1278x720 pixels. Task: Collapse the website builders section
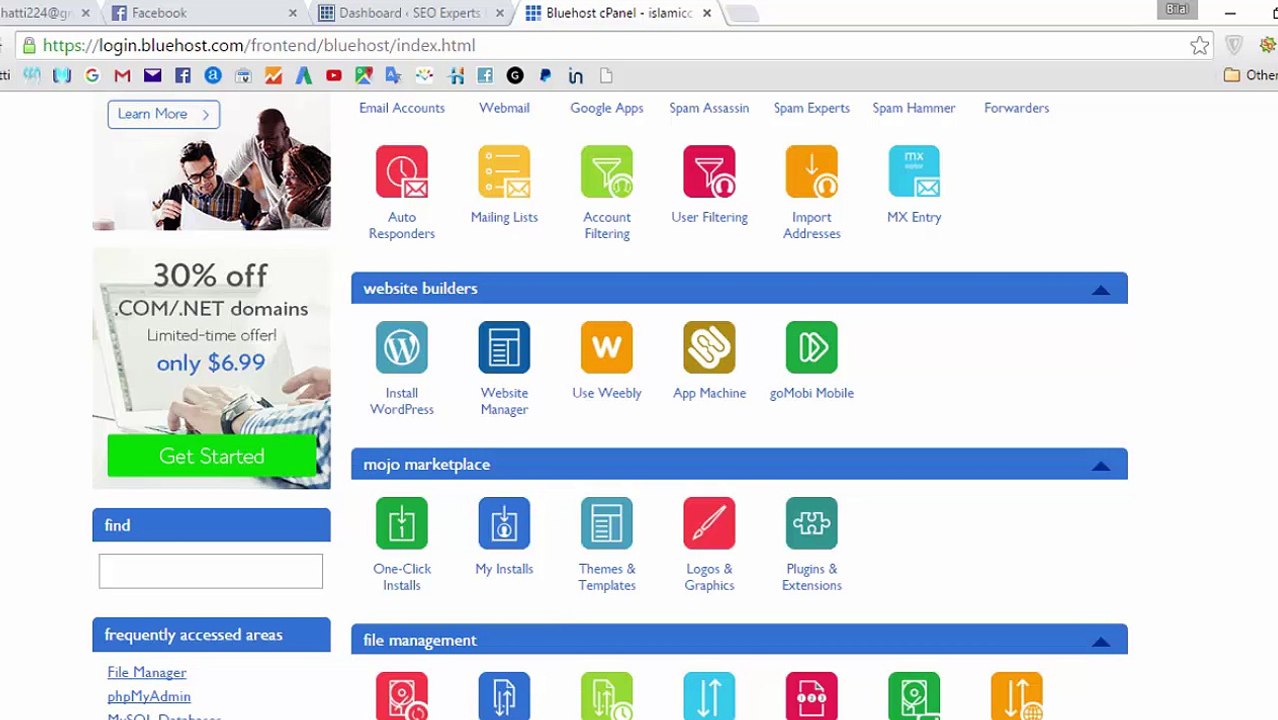click(1100, 290)
